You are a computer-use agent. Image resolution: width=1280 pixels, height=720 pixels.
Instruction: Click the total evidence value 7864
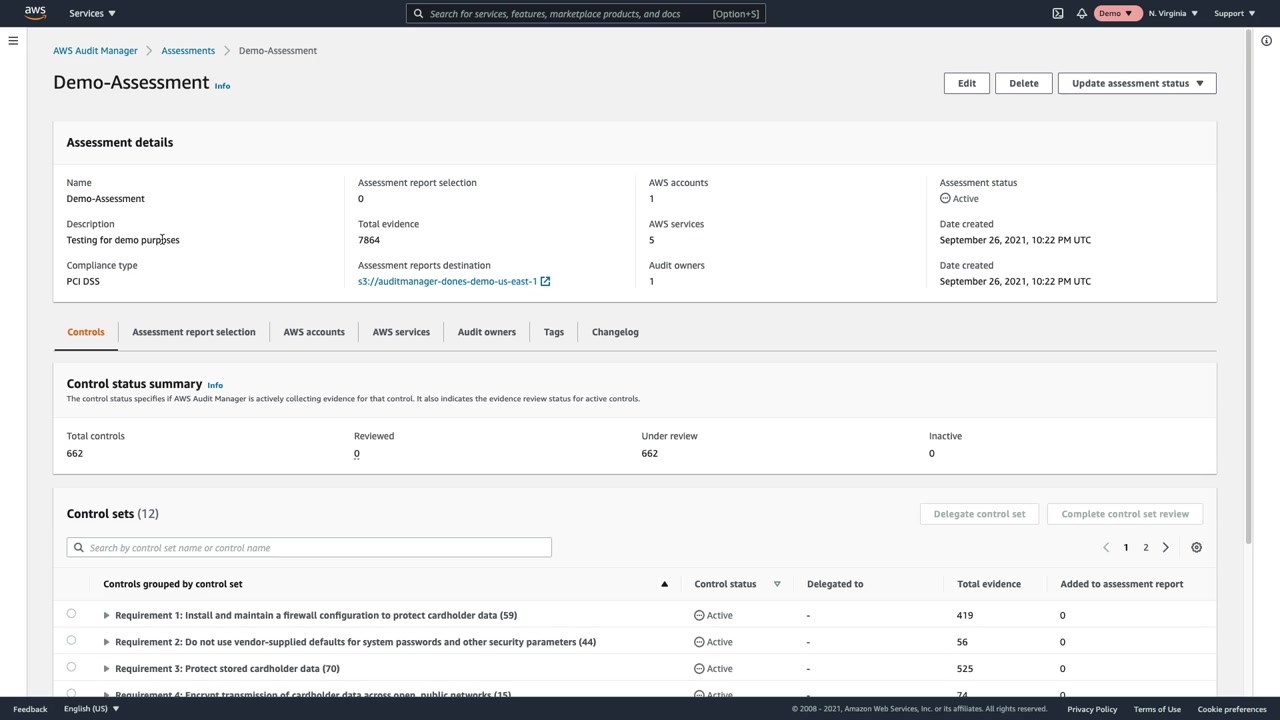[x=369, y=240]
